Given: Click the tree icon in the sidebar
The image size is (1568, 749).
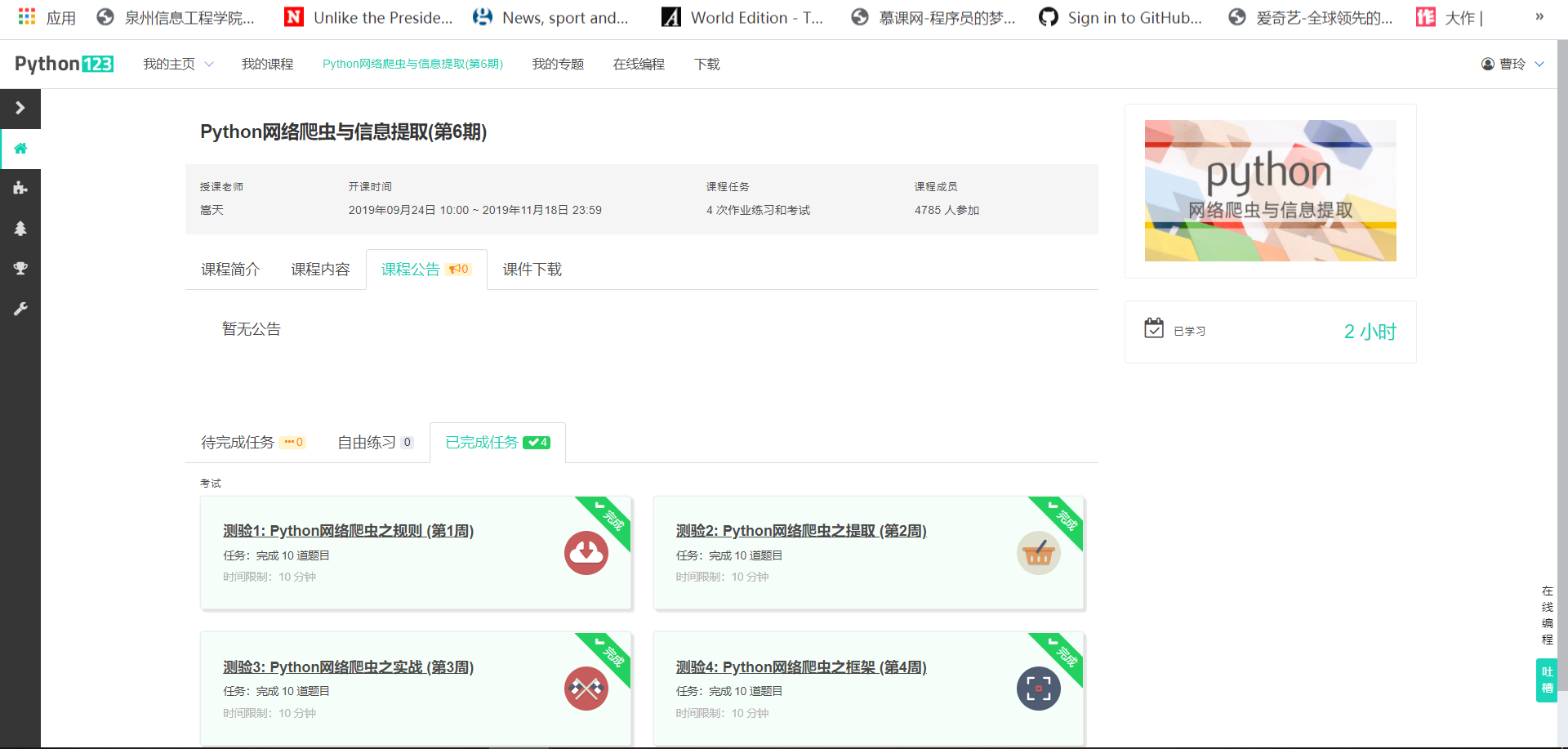Looking at the screenshot, I should point(20,229).
